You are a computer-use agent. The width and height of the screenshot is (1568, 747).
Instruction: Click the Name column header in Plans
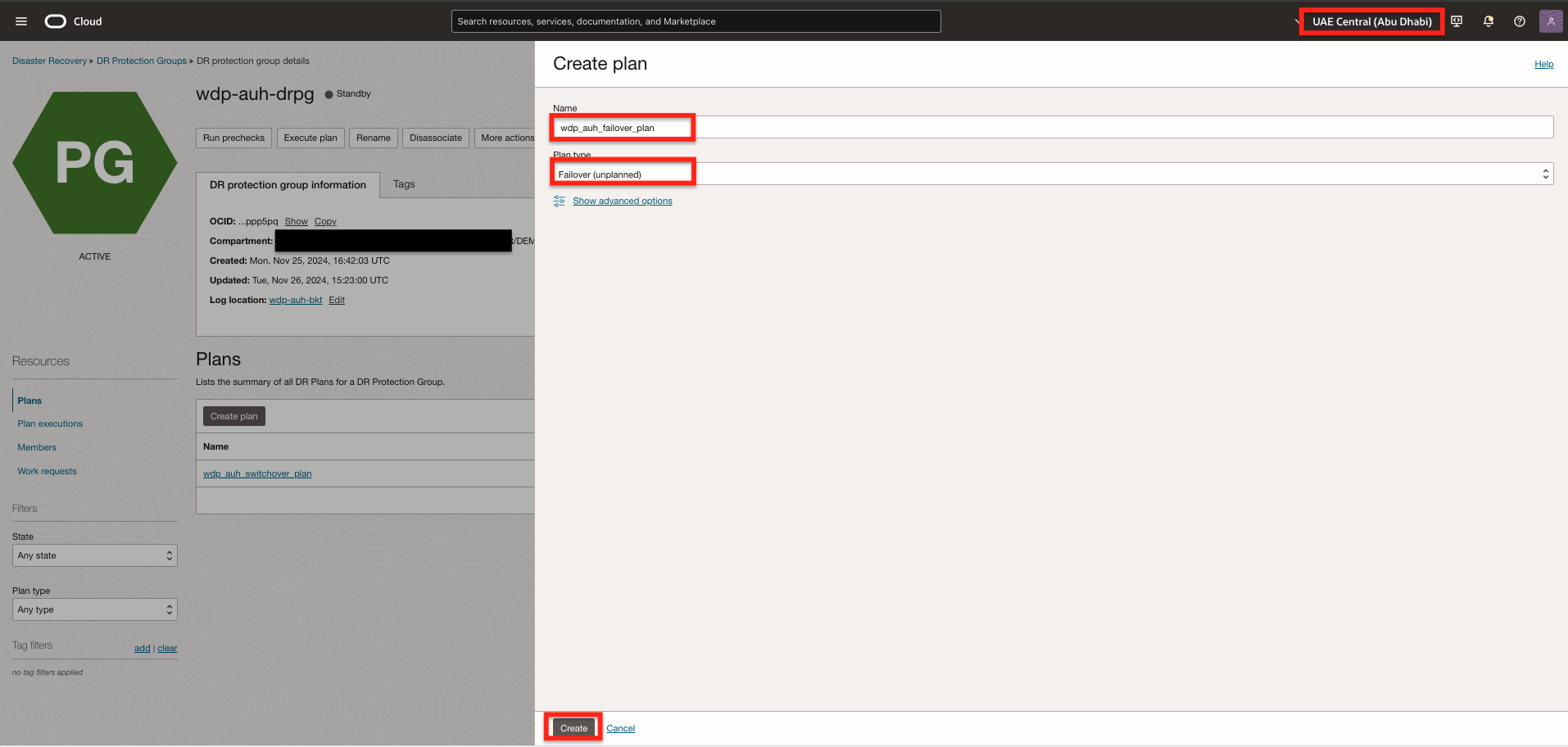tap(216, 446)
